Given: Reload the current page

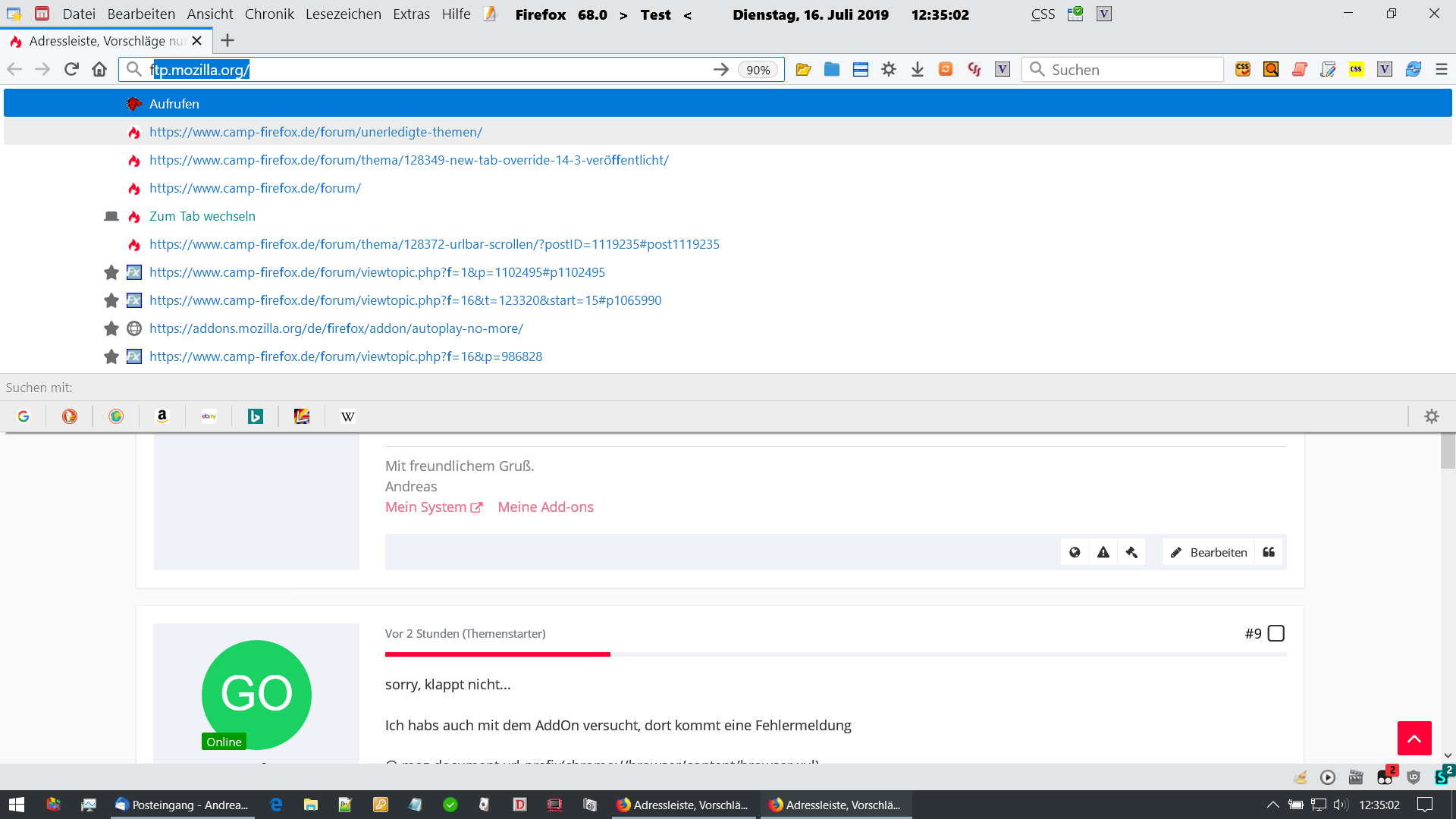Looking at the screenshot, I should [x=71, y=70].
